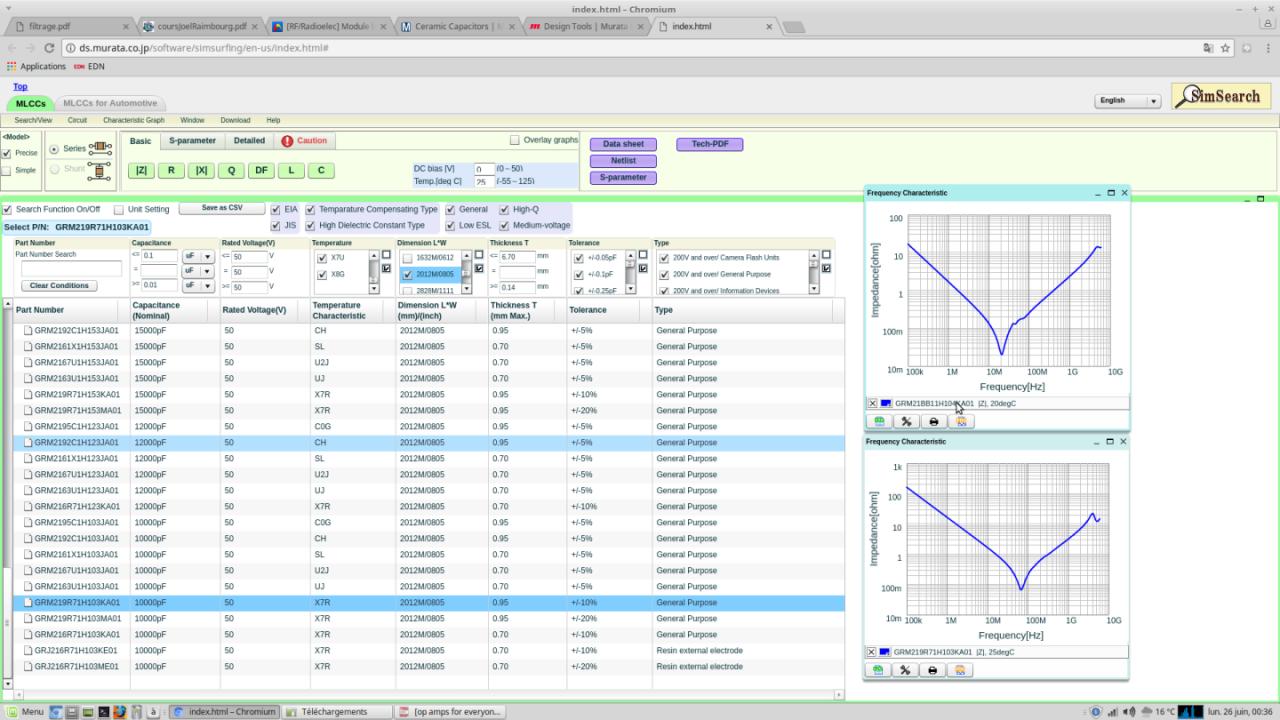Bookmark this page with the star icon
Viewport: 1280px width, 720px height.
click(x=1227, y=47)
